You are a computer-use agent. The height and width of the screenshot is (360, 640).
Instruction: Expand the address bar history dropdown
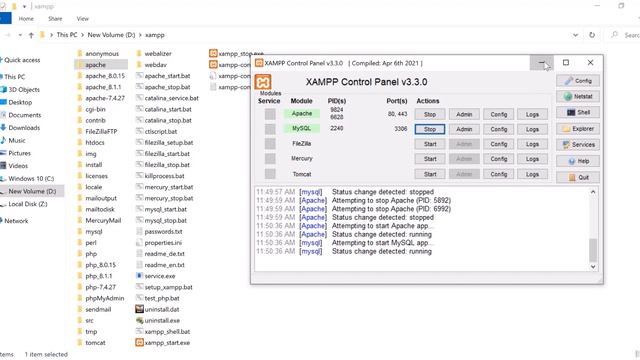pos(575,35)
